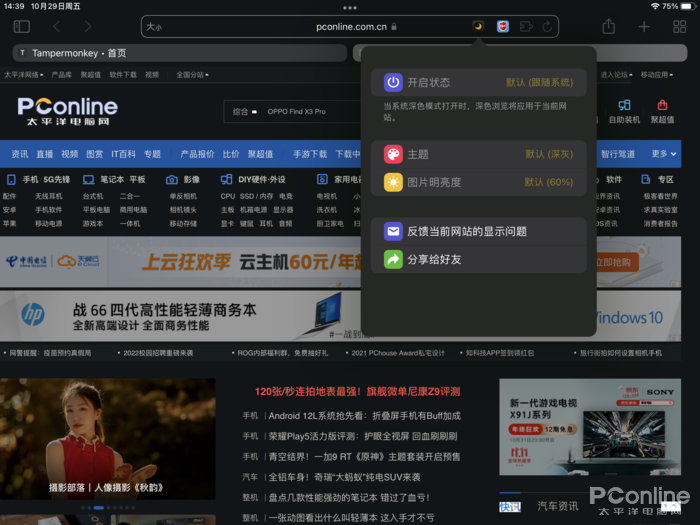The width and height of the screenshot is (700, 525).
Task: Expand 全国分站 dropdown
Action: click(x=192, y=75)
